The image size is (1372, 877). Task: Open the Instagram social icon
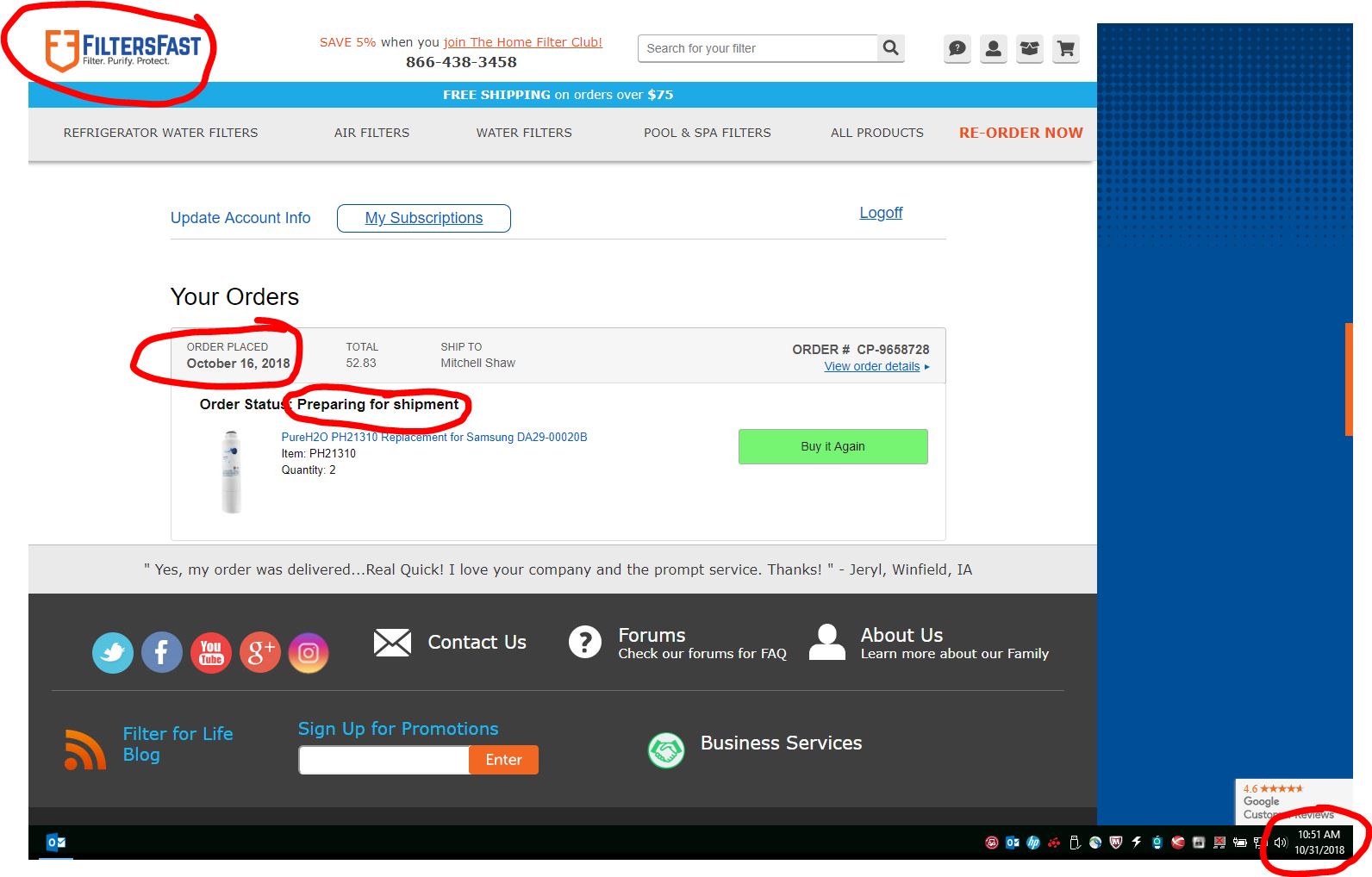point(309,652)
